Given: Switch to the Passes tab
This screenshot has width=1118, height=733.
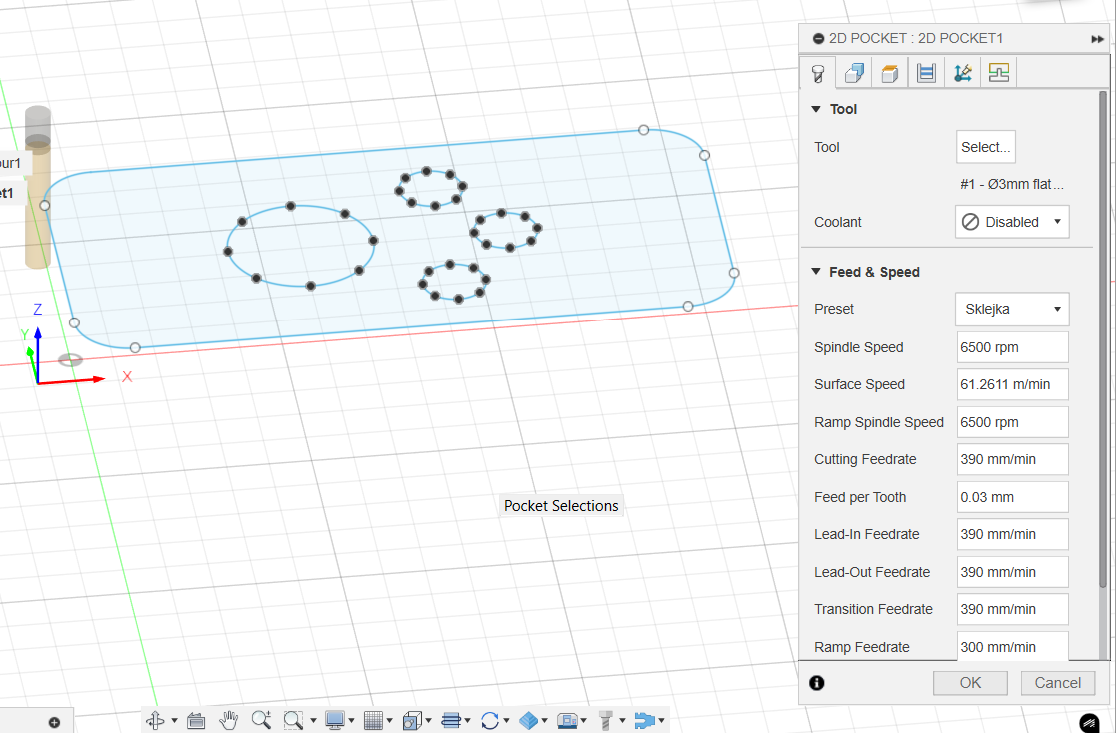Looking at the screenshot, I should (x=926, y=73).
